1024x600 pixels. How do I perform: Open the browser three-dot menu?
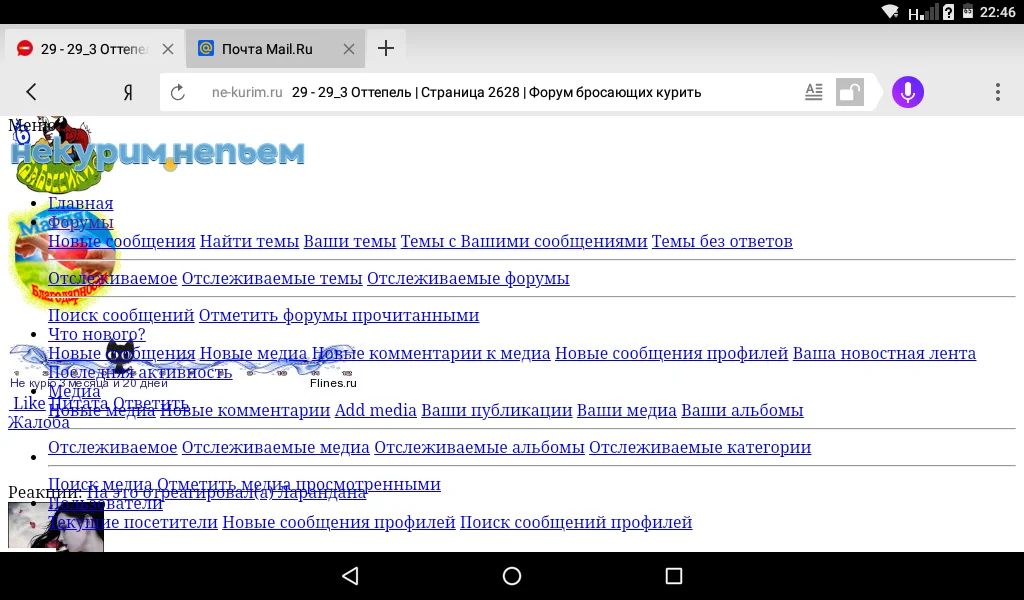coord(997,92)
